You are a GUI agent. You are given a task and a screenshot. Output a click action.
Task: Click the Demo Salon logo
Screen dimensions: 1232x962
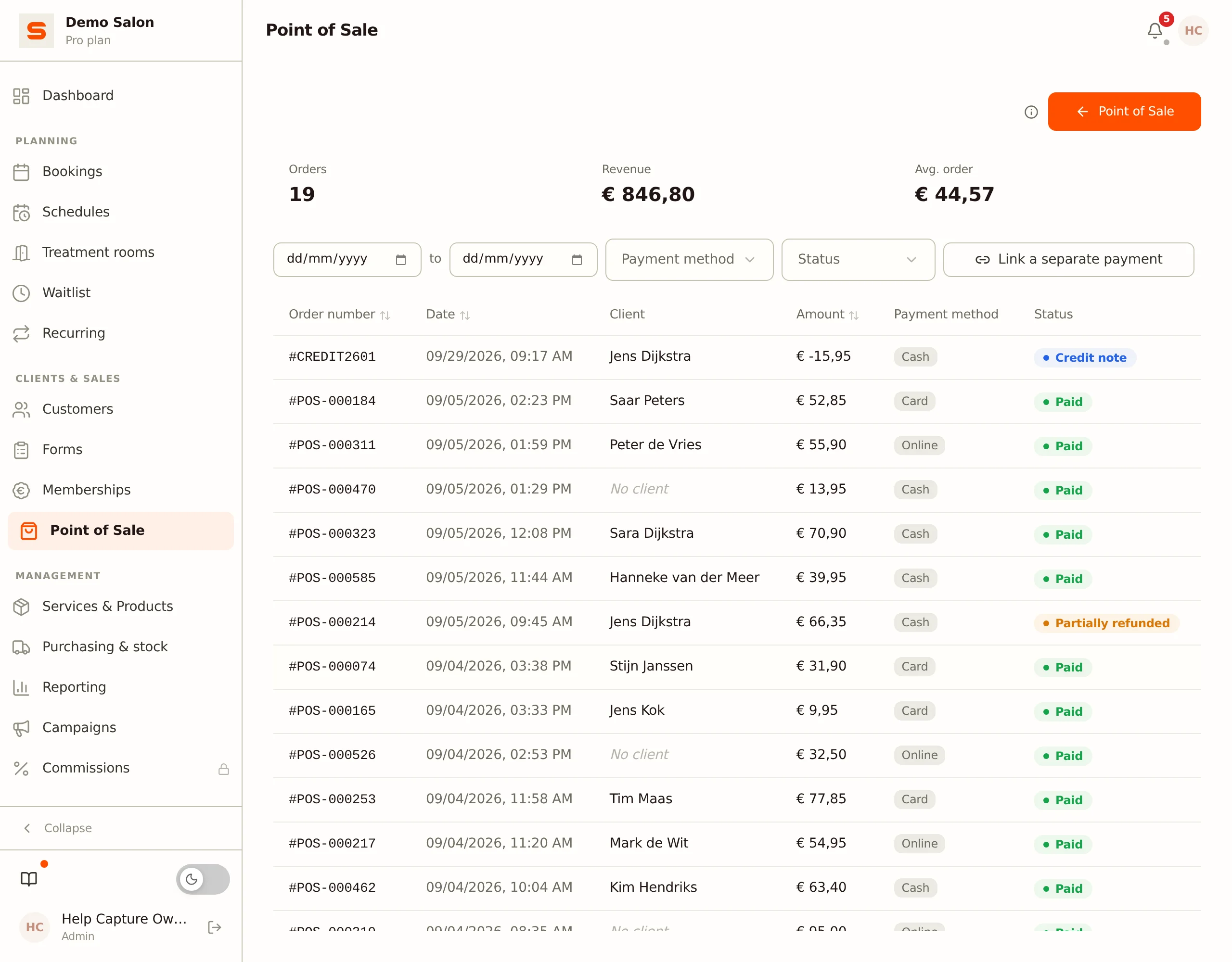[x=37, y=30]
